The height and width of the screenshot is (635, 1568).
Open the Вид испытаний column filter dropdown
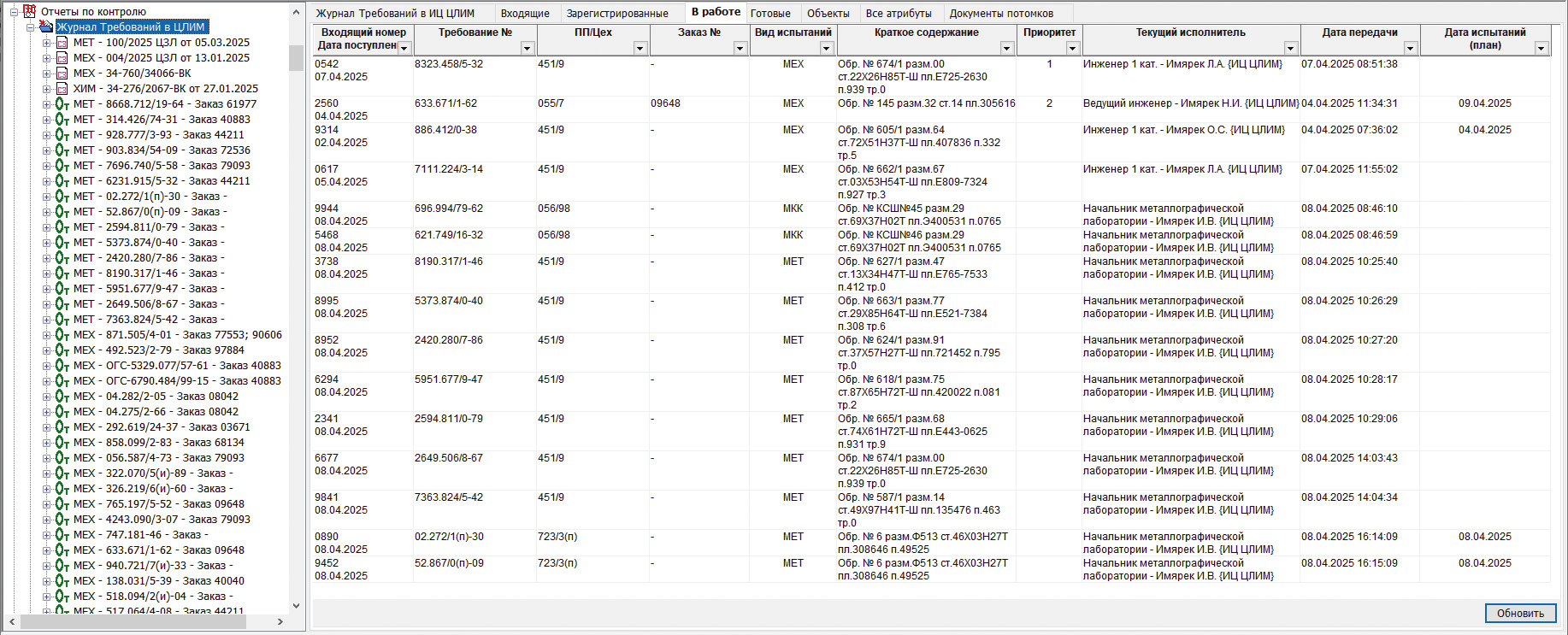pos(826,49)
